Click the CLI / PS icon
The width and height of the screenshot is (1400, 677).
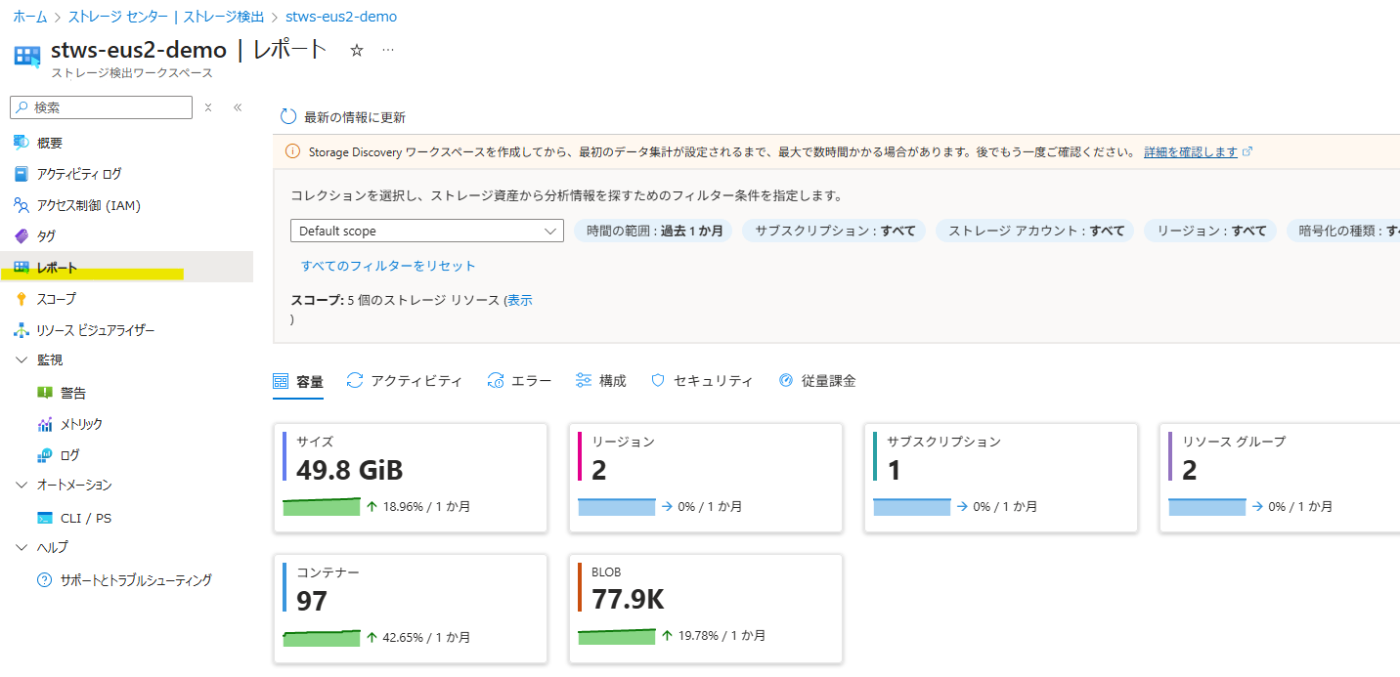pos(45,518)
